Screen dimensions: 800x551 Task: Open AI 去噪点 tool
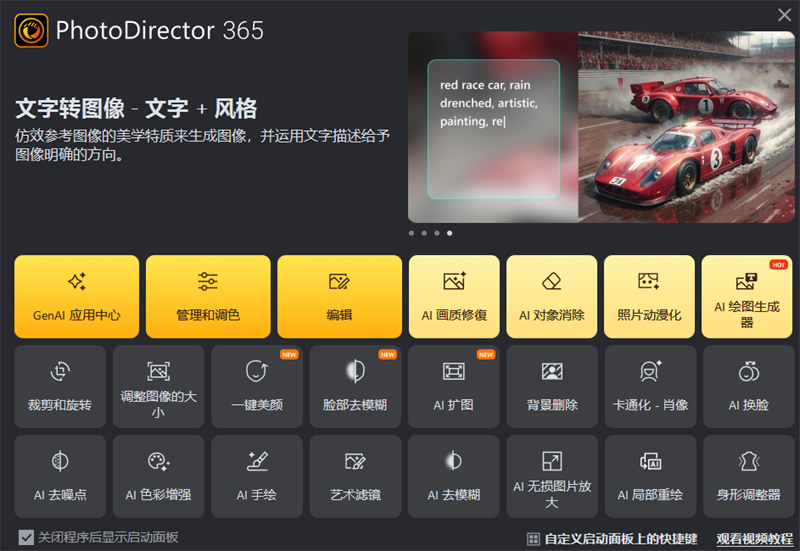coord(60,477)
